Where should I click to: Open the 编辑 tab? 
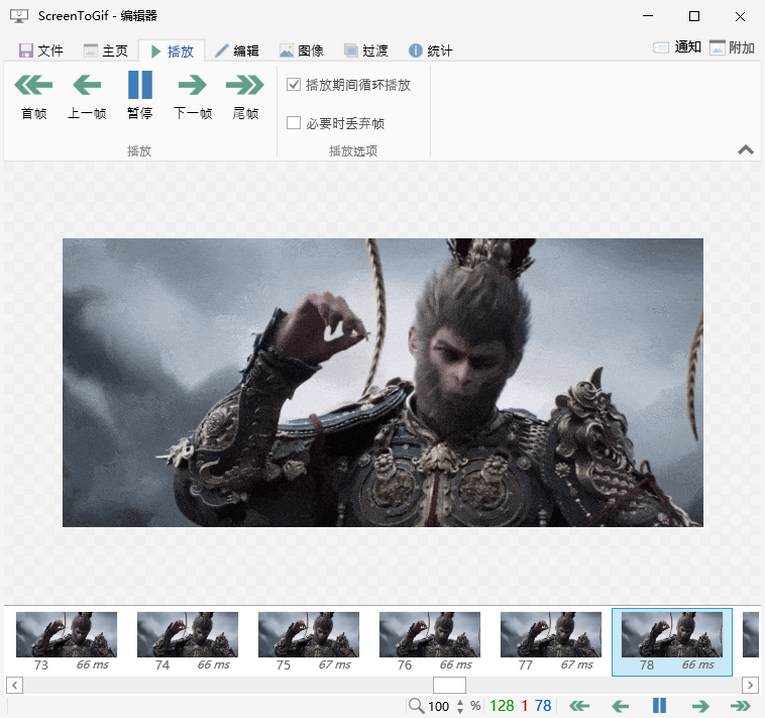coord(237,50)
